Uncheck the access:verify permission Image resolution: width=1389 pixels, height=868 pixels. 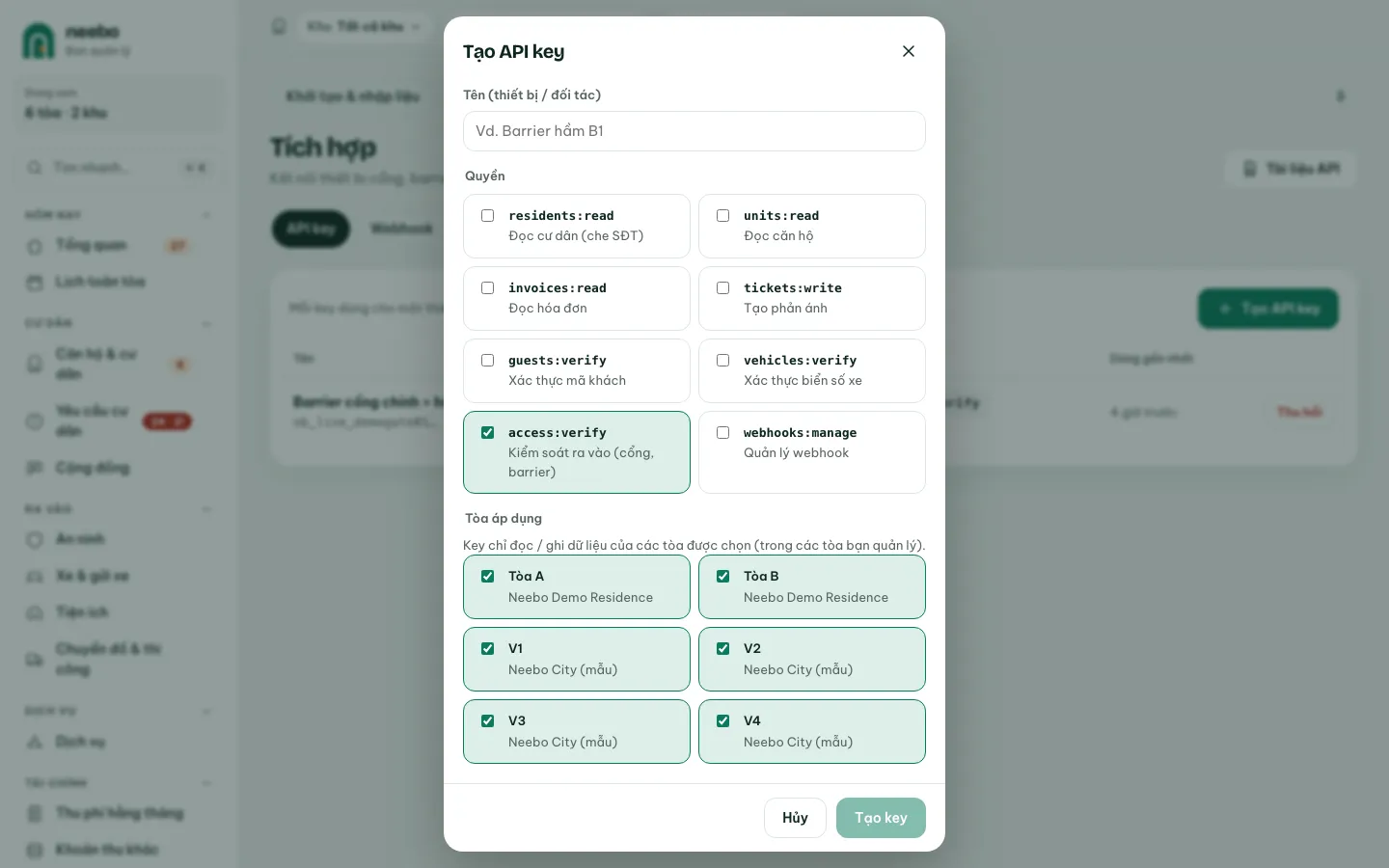tap(487, 433)
